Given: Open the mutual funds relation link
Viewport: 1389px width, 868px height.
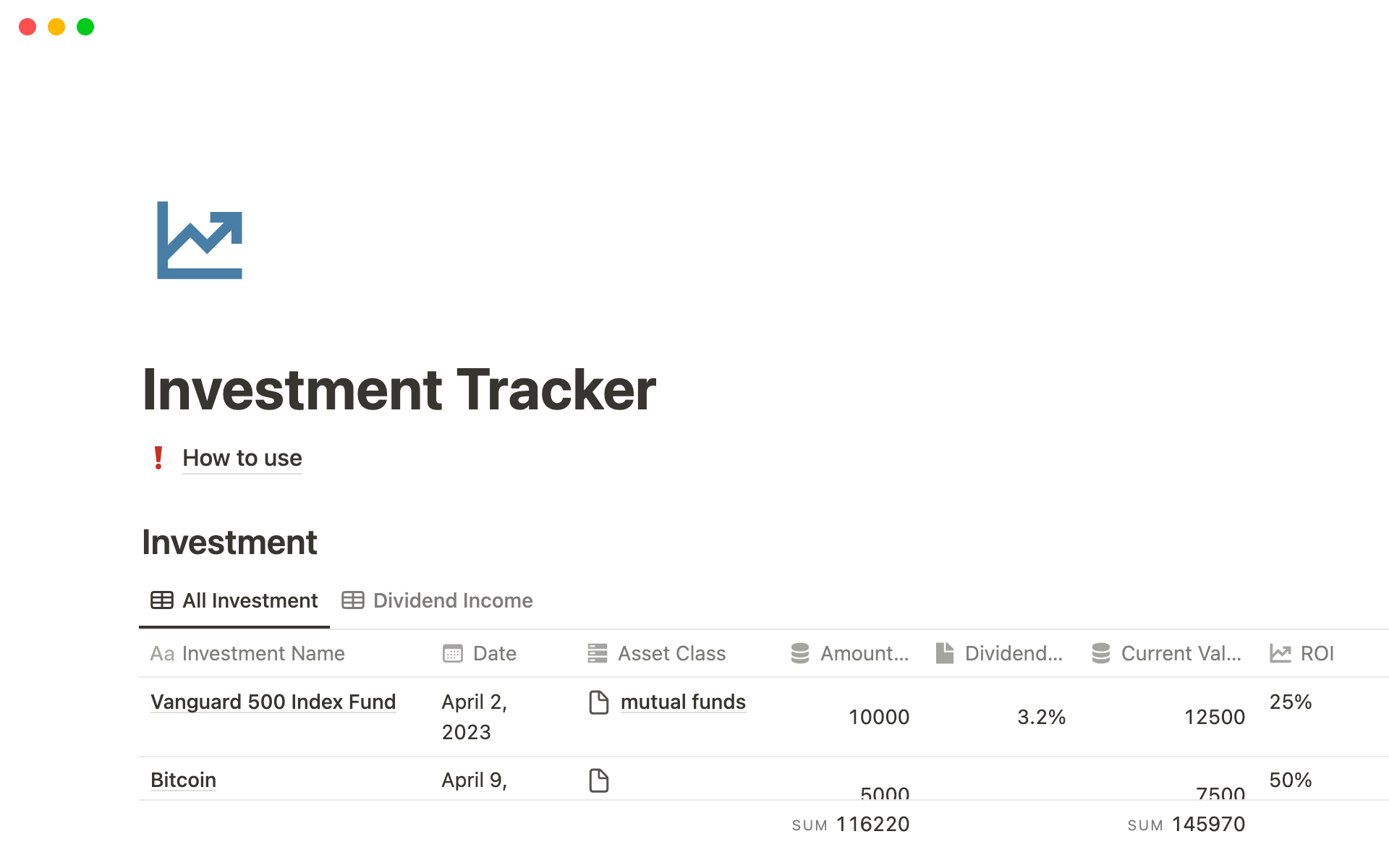Looking at the screenshot, I should (x=683, y=702).
